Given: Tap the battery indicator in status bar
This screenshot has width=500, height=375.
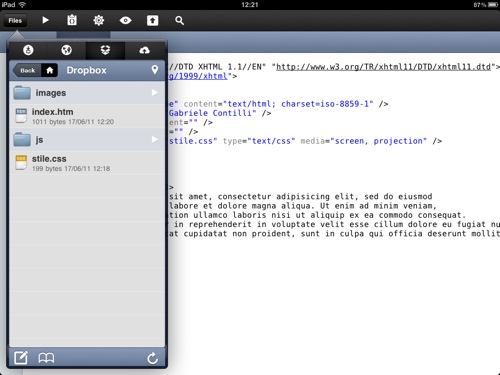Looking at the screenshot, I should [493, 5].
